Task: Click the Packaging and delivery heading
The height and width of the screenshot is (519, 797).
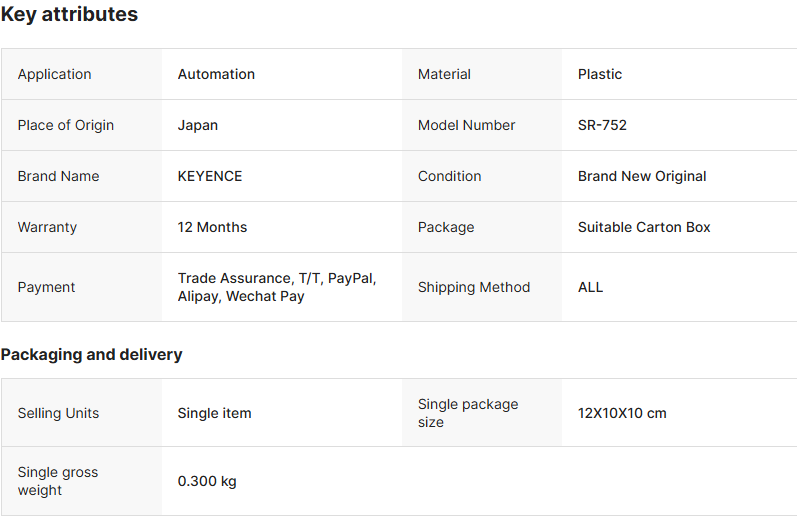Action: click(91, 355)
